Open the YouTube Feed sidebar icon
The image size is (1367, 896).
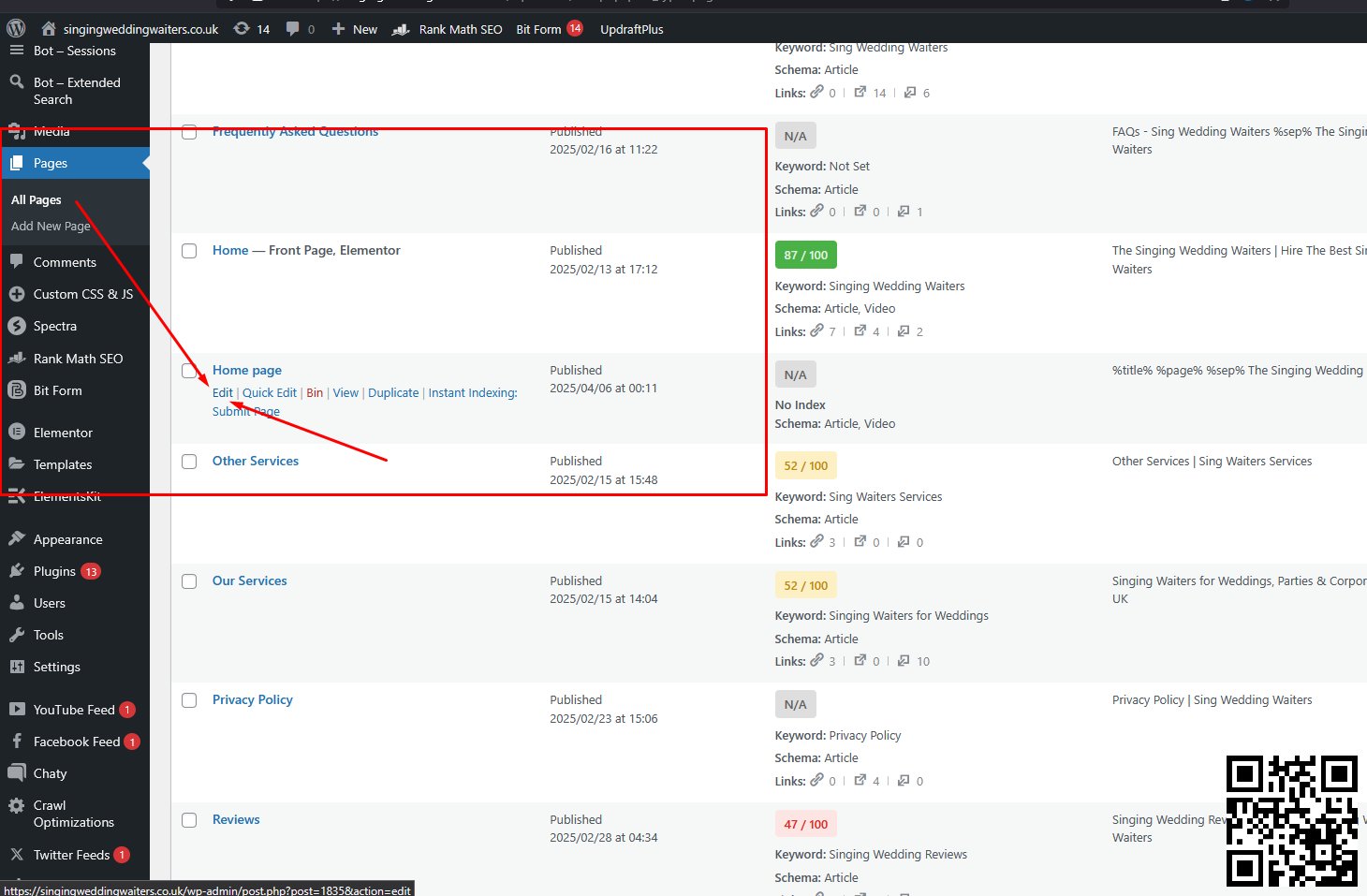tap(17, 710)
